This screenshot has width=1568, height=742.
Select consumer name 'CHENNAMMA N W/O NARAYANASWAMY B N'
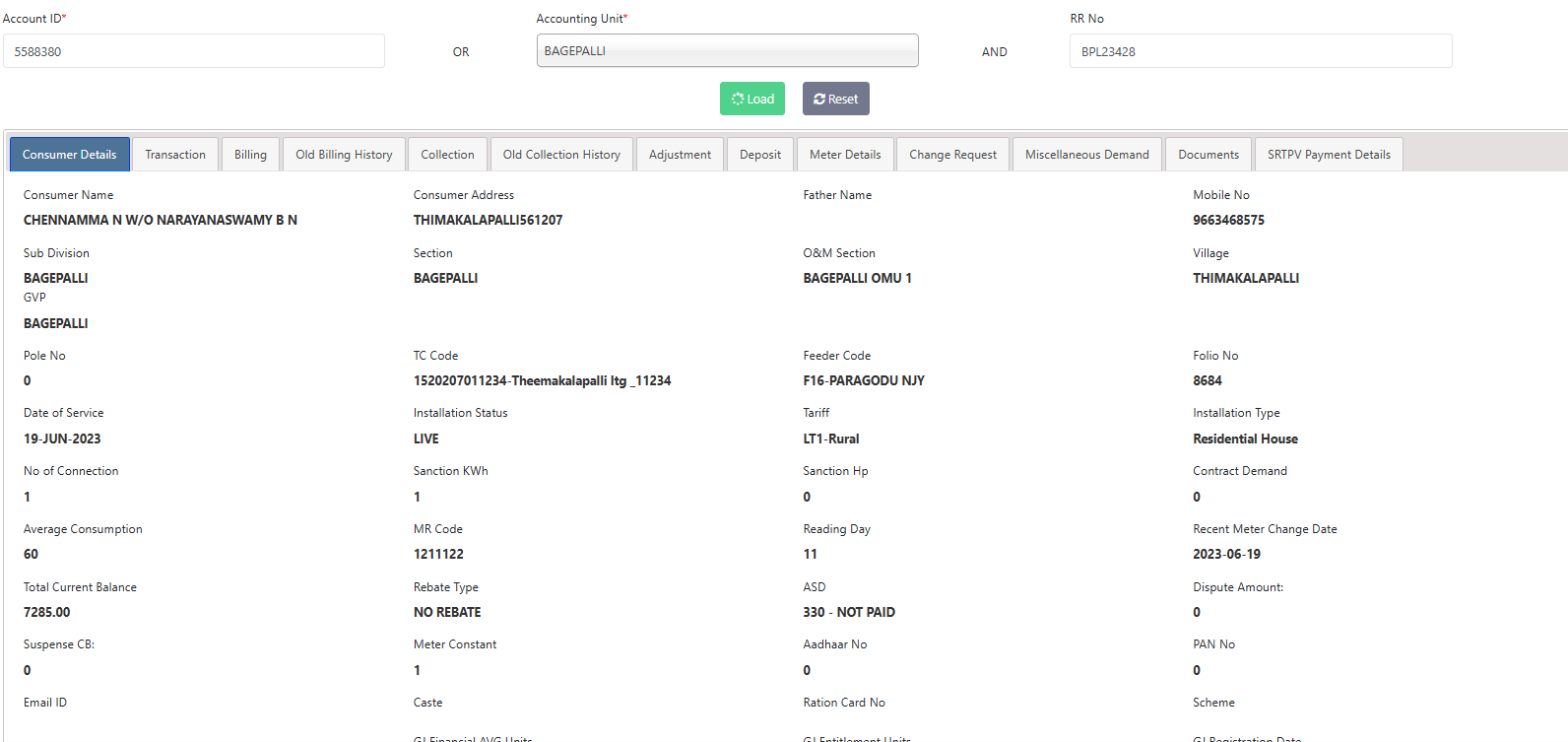(x=161, y=220)
